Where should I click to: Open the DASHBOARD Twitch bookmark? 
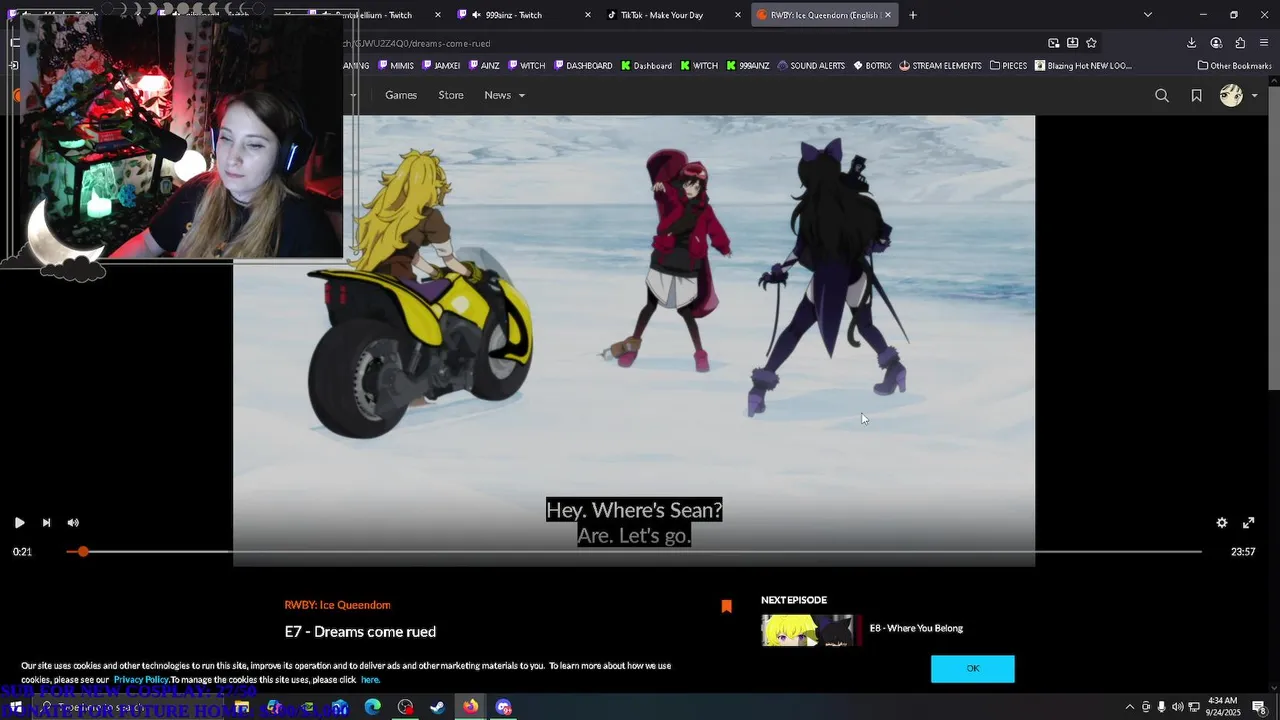(x=582, y=66)
